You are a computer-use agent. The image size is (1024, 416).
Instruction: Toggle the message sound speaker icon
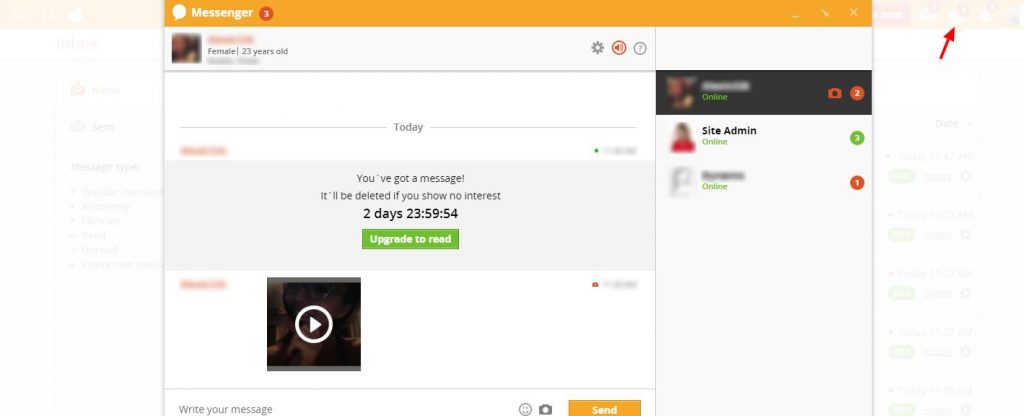point(619,48)
